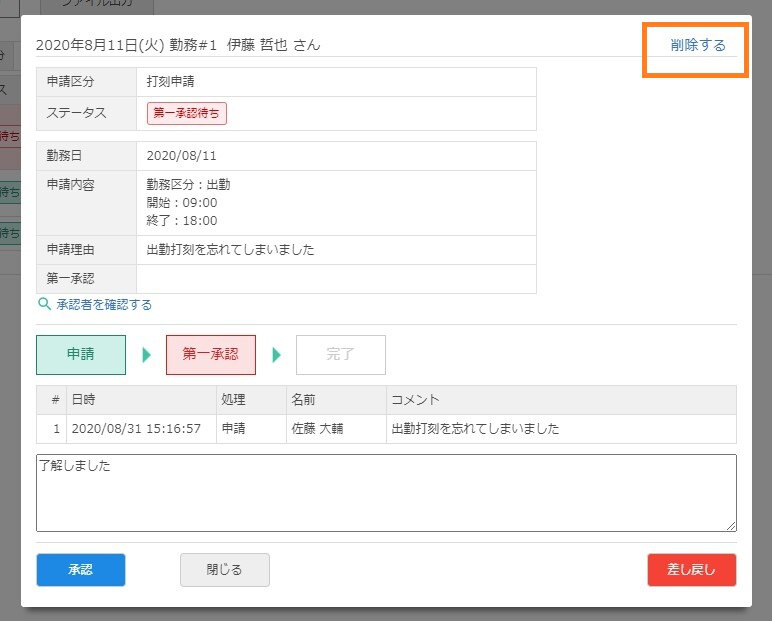772x621 pixels.
Task: Click the 終了：18:00 text line
Action: 182,220
